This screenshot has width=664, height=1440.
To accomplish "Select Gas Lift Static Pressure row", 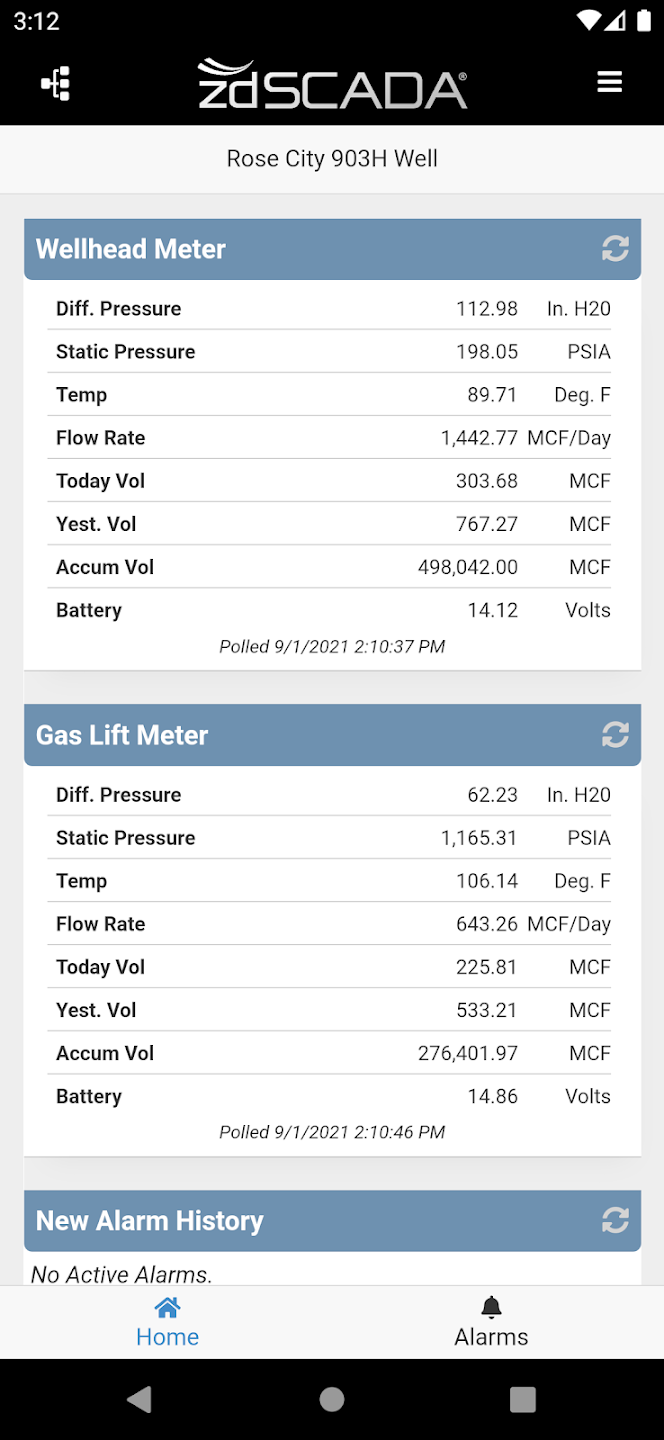I will [x=333, y=838].
